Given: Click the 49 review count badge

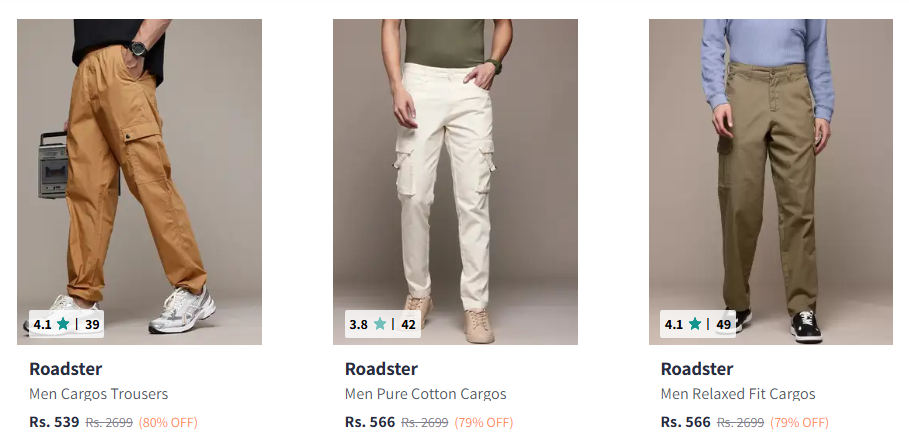Looking at the screenshot, I should (723, 325).
